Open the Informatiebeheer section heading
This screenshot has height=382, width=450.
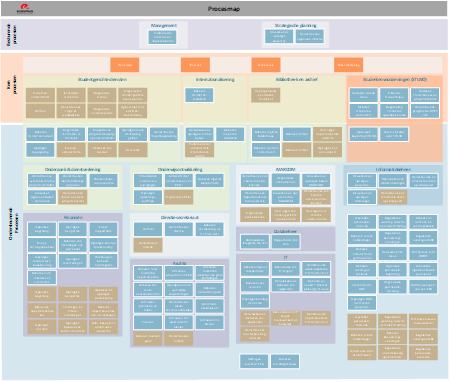pos(393,169)
